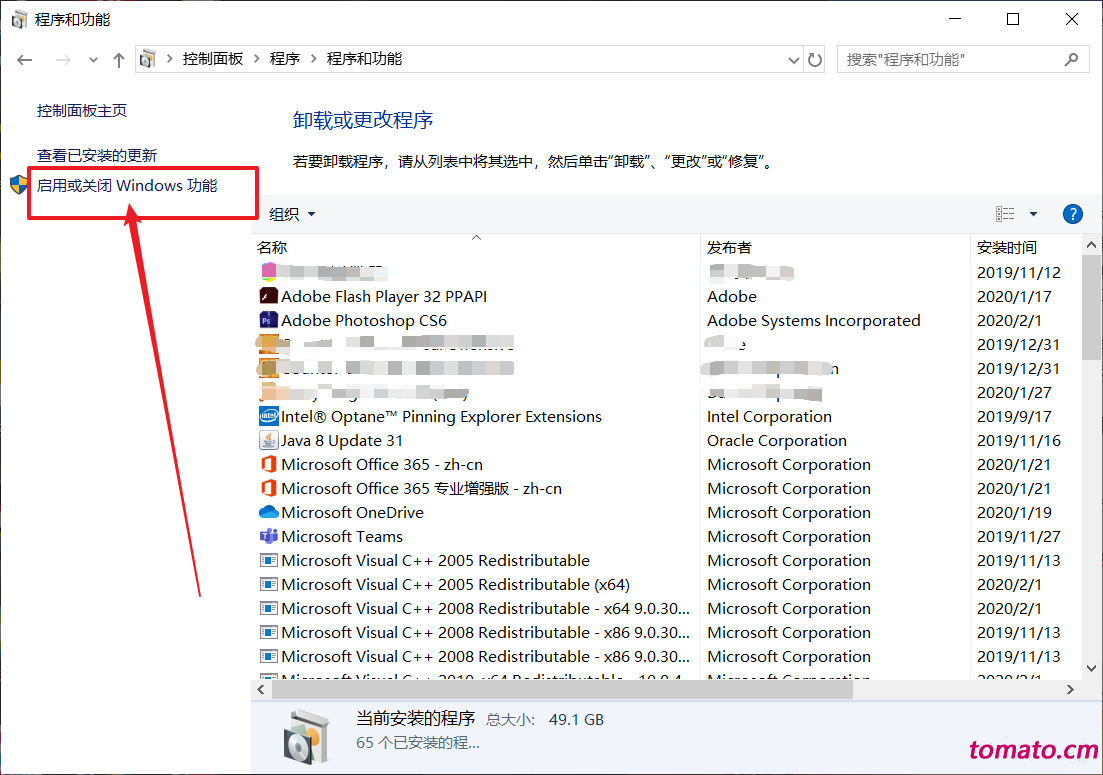Open the 组织 dropdown menu
The height and width of the screenshot is (775, 1103).
(x=292, y=214)
